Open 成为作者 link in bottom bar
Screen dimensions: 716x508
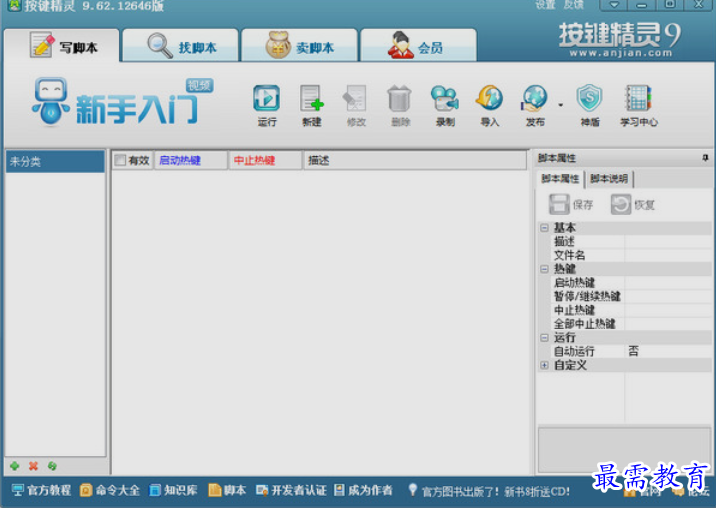[363, 490]
